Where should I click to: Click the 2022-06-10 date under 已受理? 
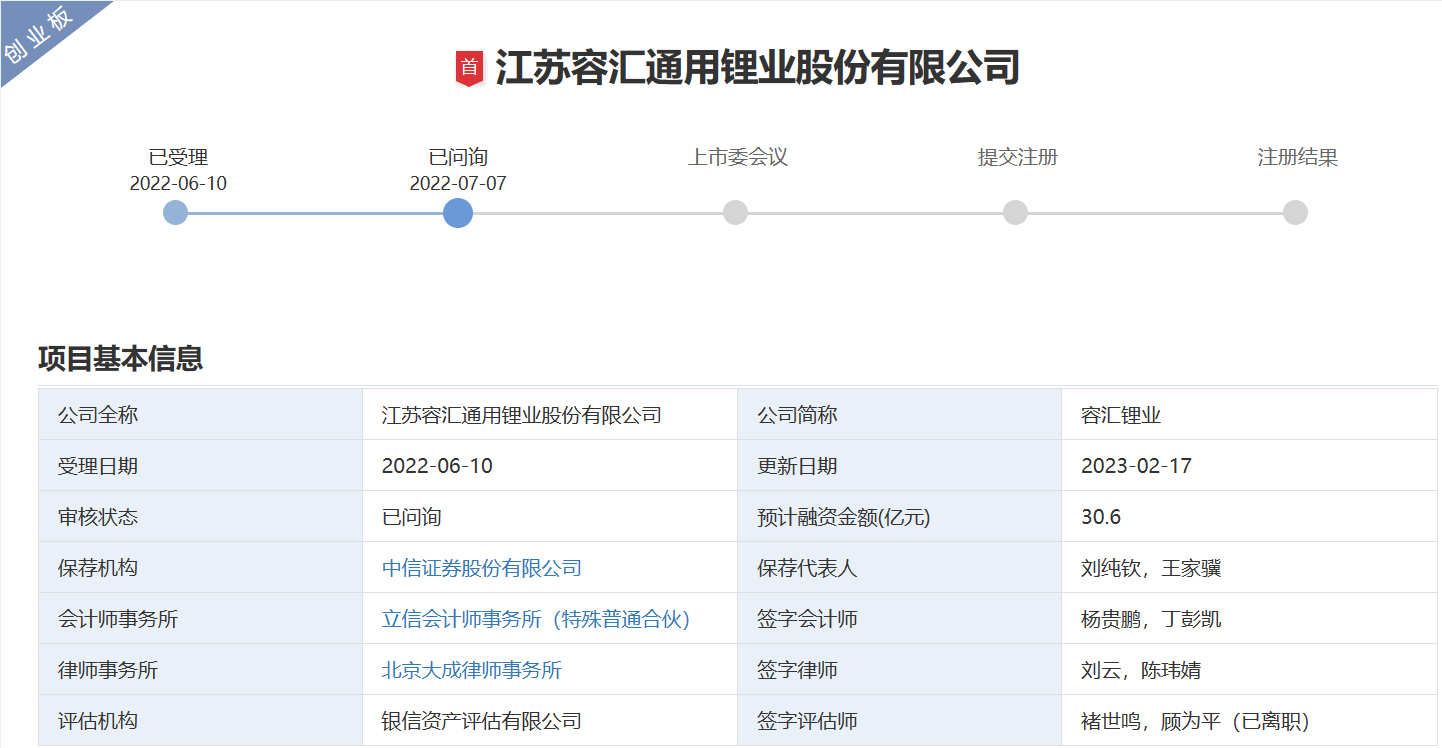click(178, 184)
